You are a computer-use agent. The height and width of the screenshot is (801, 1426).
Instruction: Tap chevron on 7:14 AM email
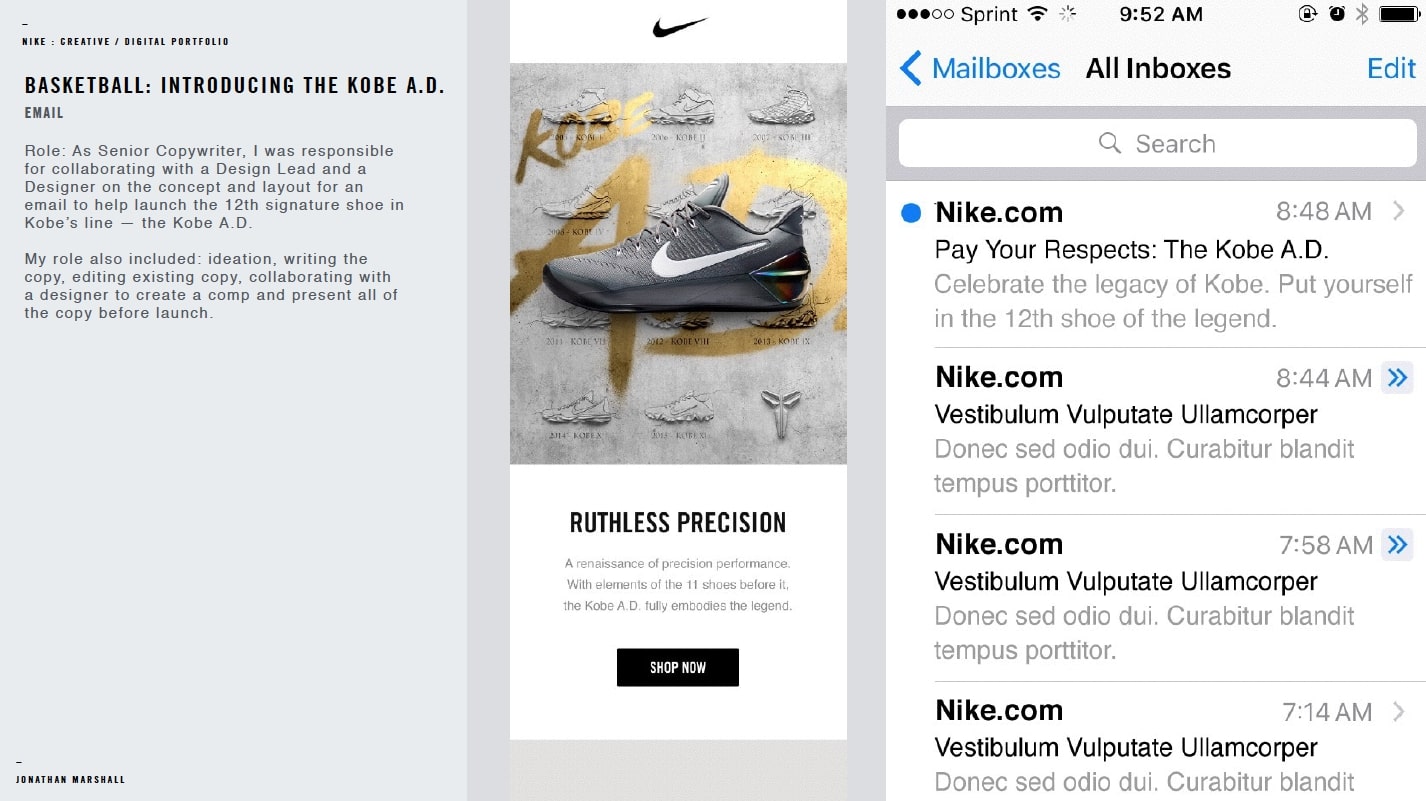click(1399, 711)
